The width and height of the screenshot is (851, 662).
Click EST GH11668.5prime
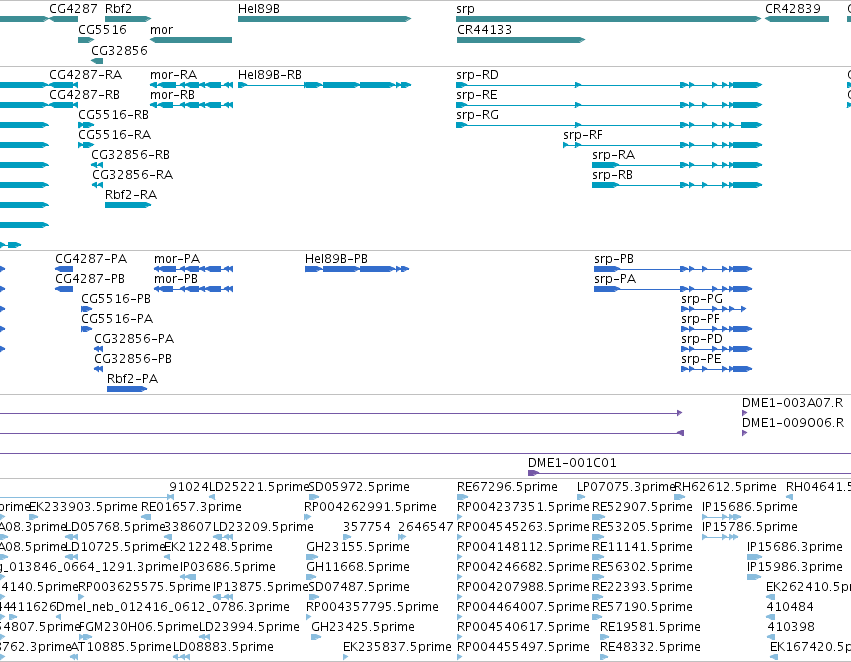coord(358,567)
